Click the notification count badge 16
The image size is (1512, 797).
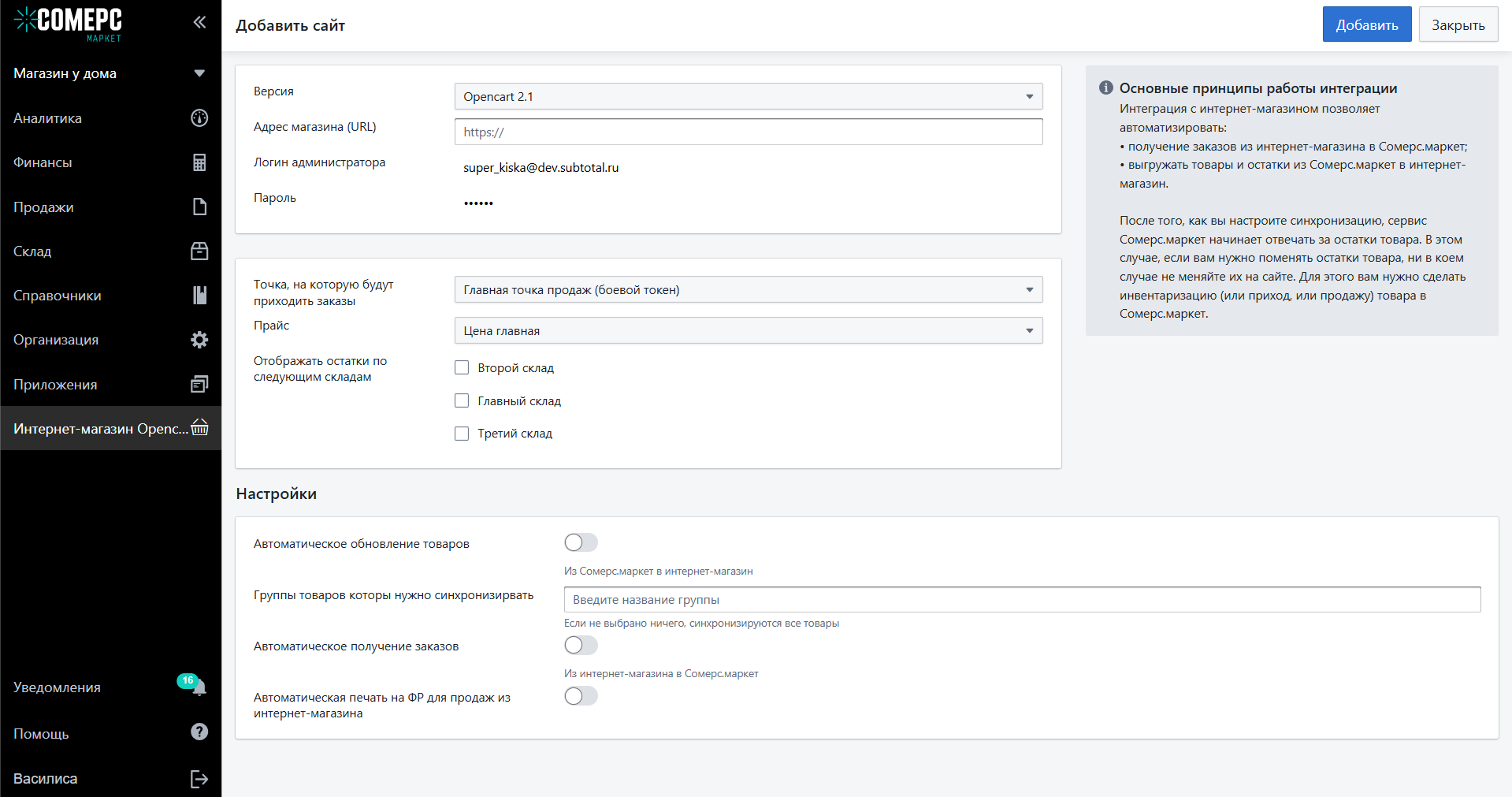tap(188, 680)
